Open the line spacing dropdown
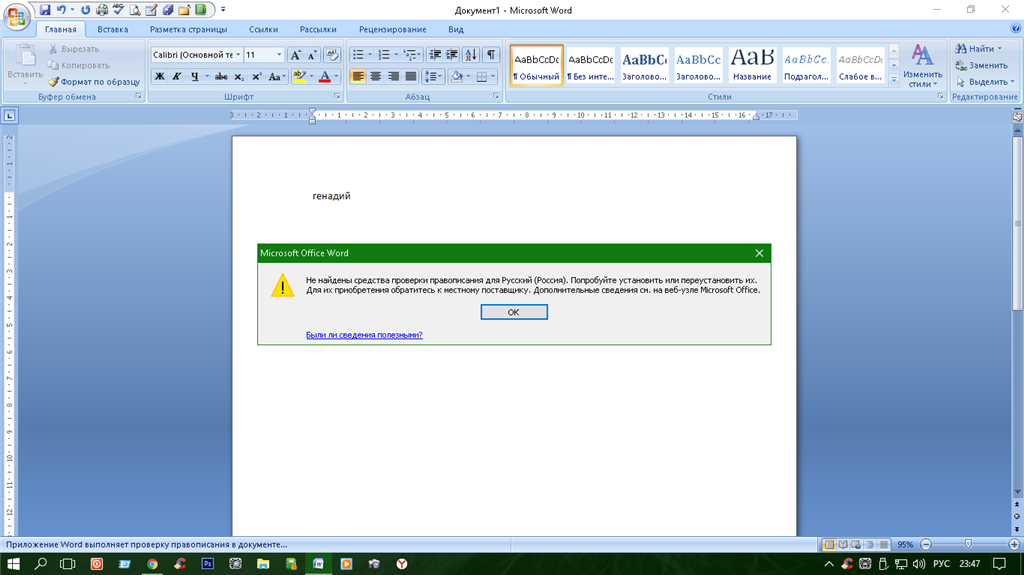 (434, 76)
